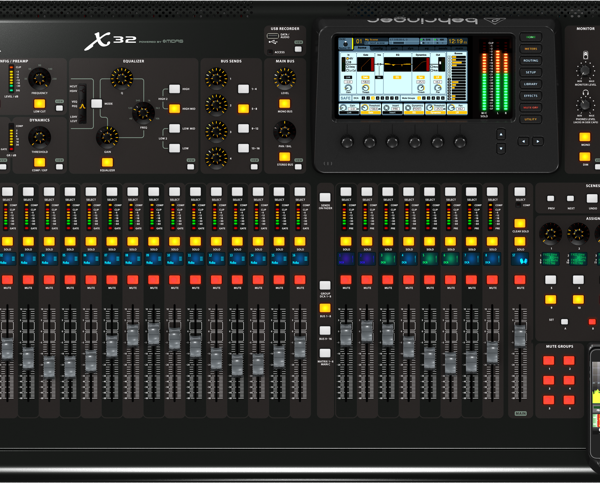600x483 pixels.
Task: Open the SETUP screen view
Action: pos(530,72)
